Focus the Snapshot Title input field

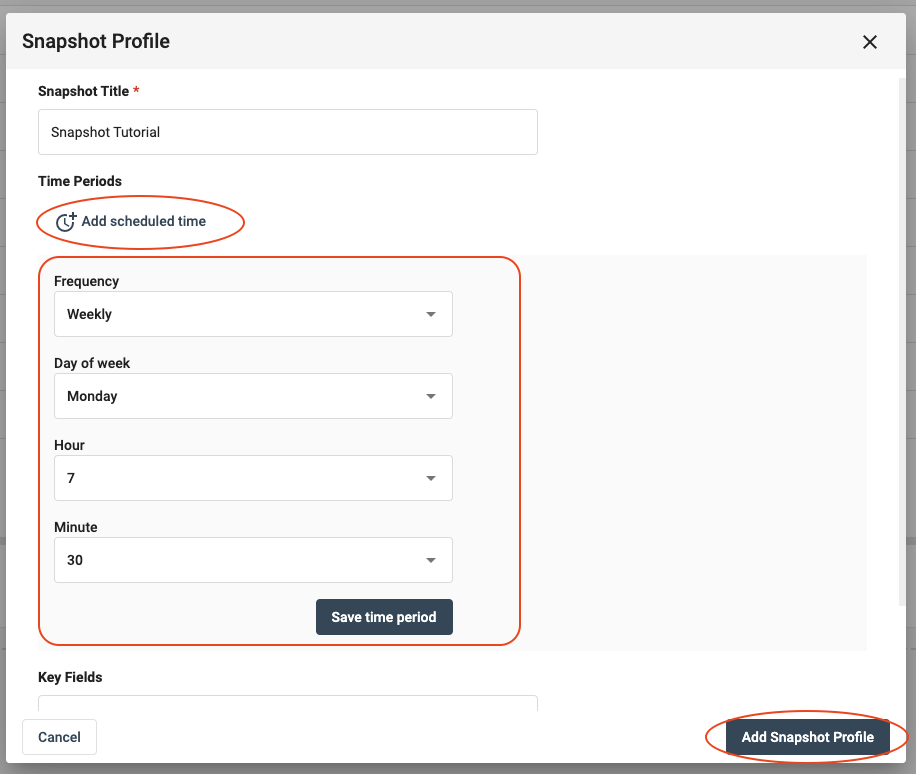287,132
